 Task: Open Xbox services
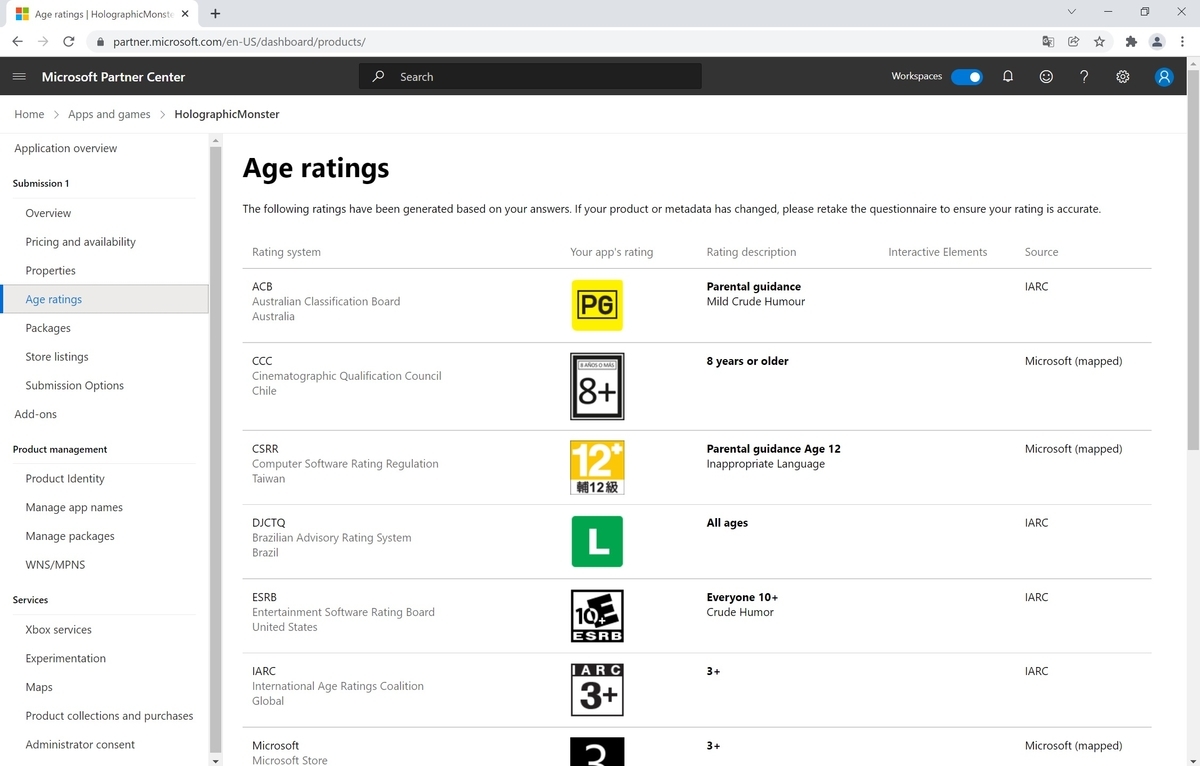(58, 630)
